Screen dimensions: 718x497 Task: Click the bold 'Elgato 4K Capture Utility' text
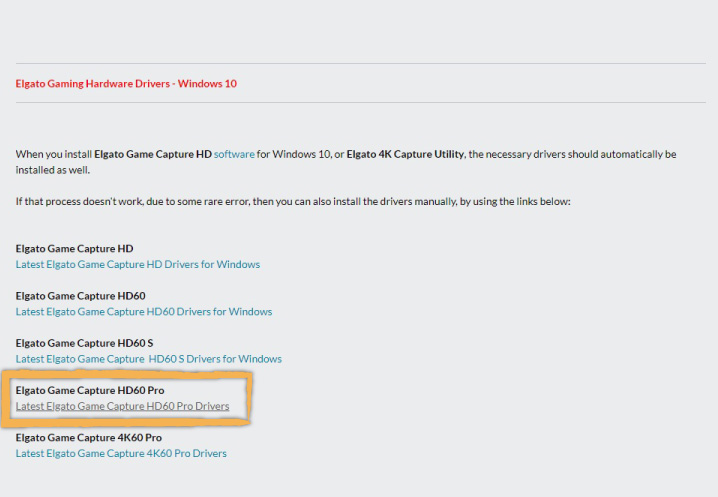405,154
